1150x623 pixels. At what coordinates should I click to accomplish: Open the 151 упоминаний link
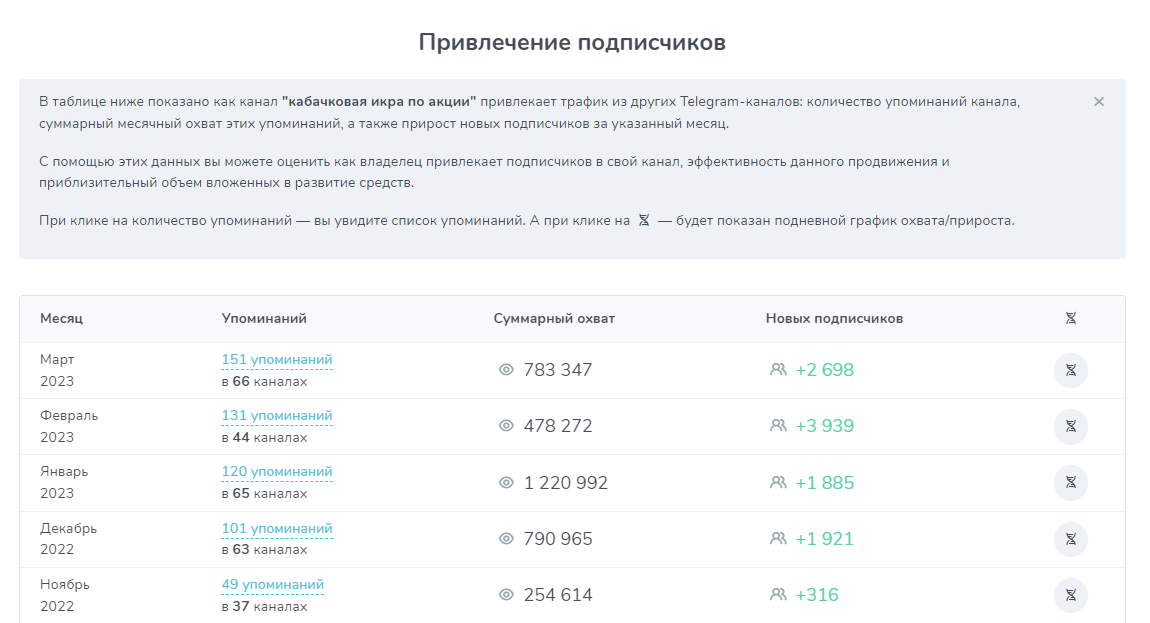277,360
